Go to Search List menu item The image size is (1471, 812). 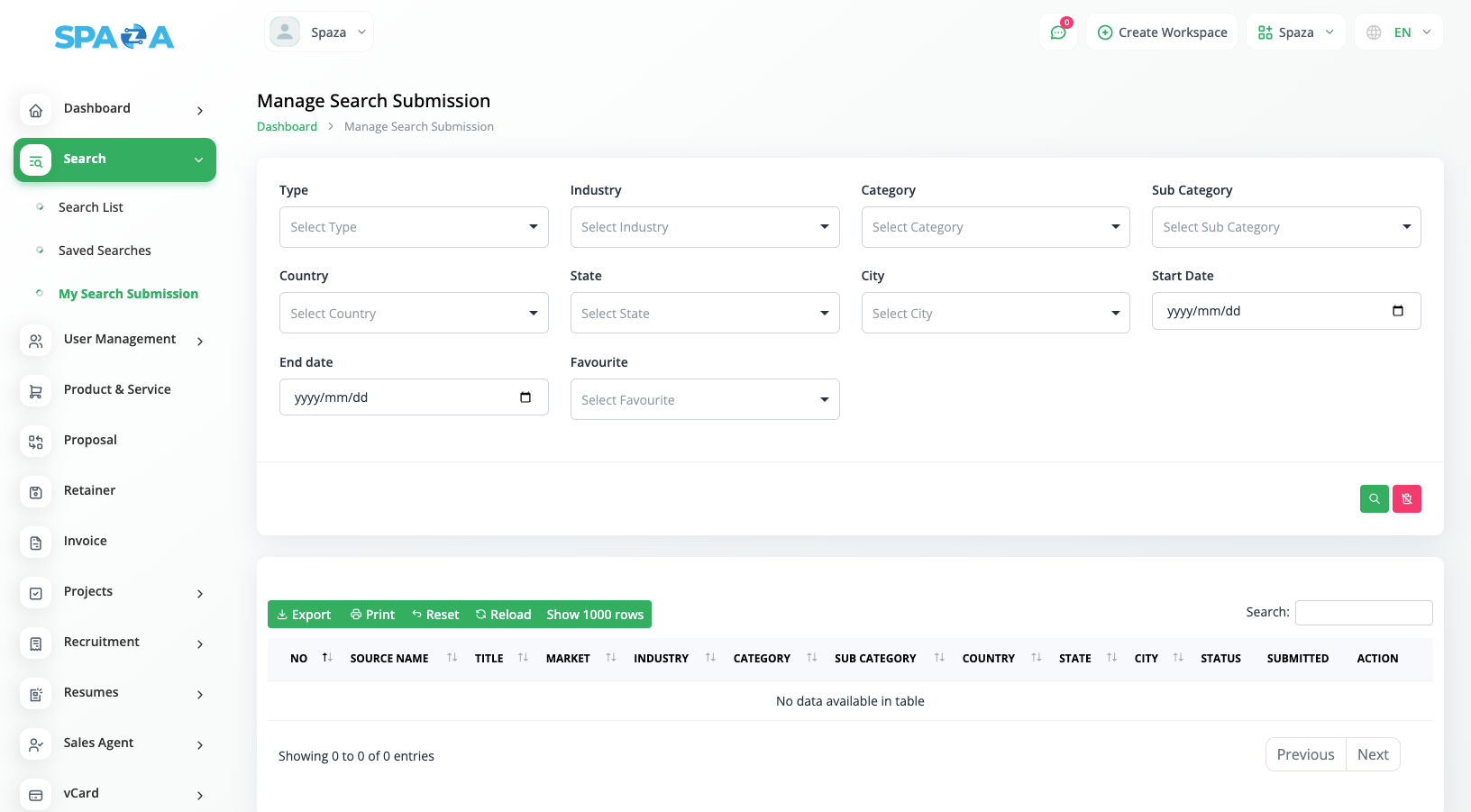91,207
